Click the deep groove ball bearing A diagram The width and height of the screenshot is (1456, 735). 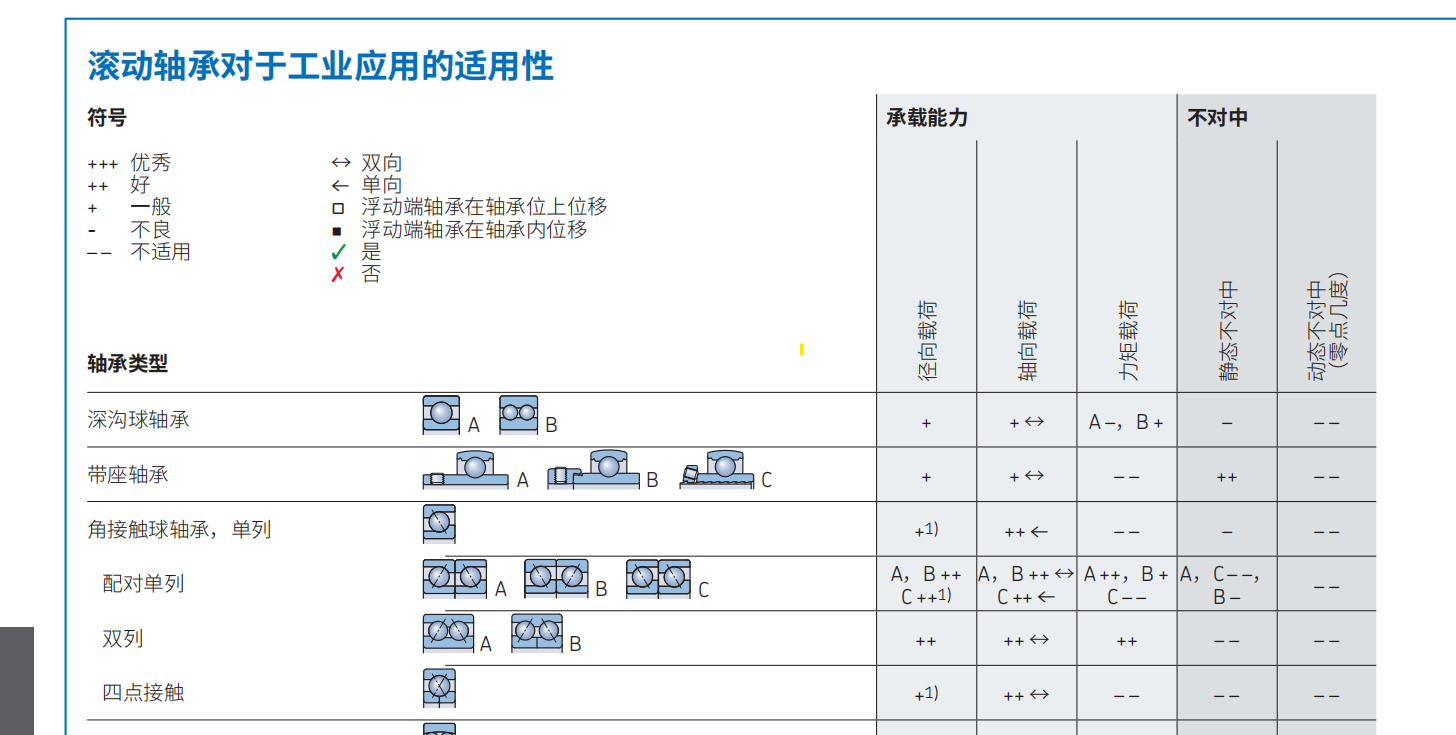click(441, 415)
